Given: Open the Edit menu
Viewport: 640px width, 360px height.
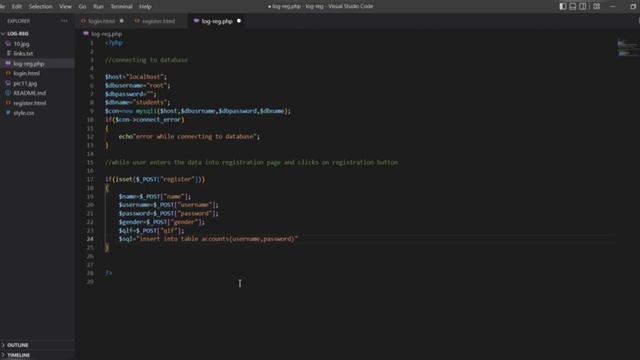Looking at the screenshot, I should point(17,7).
